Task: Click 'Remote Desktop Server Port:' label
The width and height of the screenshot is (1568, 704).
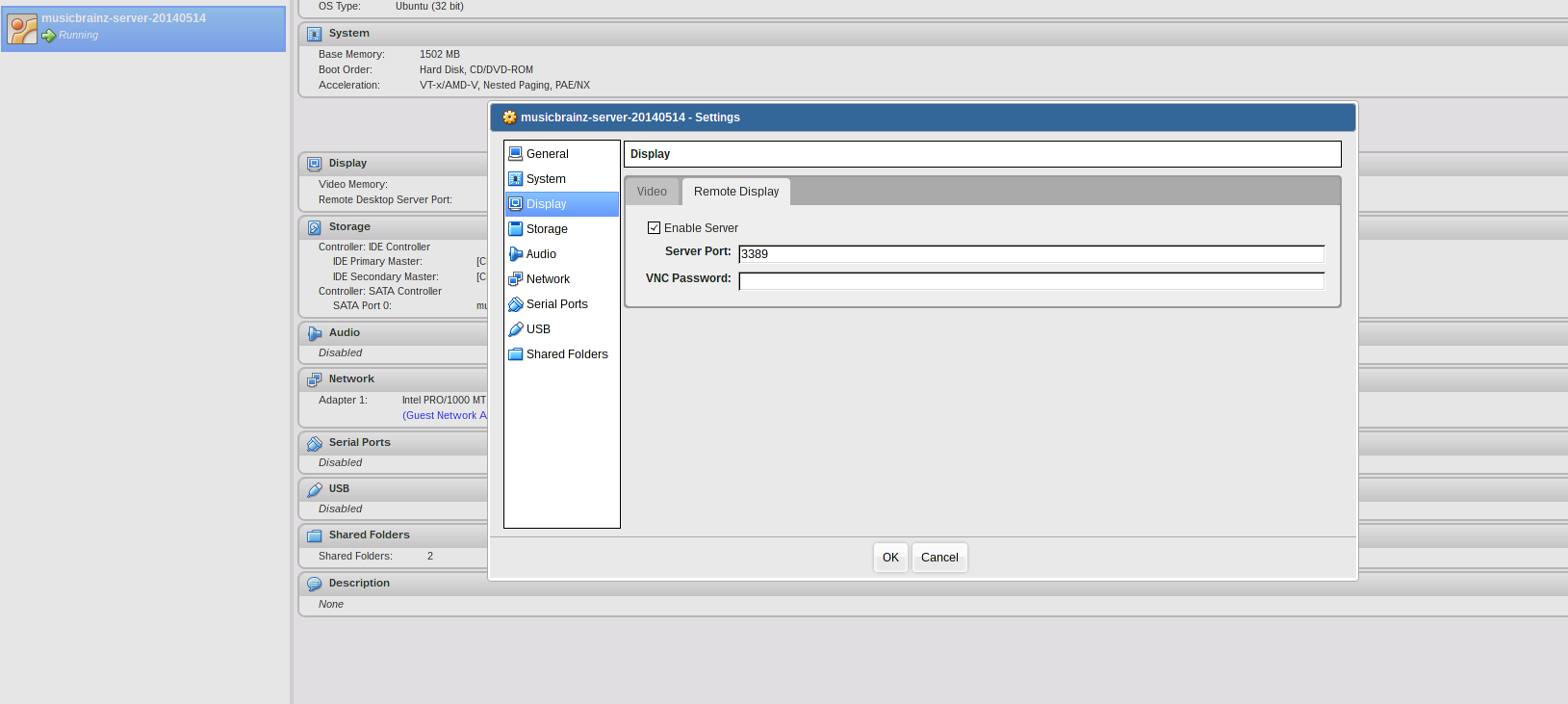Action: pyautogui.click(x=385, y=199)
